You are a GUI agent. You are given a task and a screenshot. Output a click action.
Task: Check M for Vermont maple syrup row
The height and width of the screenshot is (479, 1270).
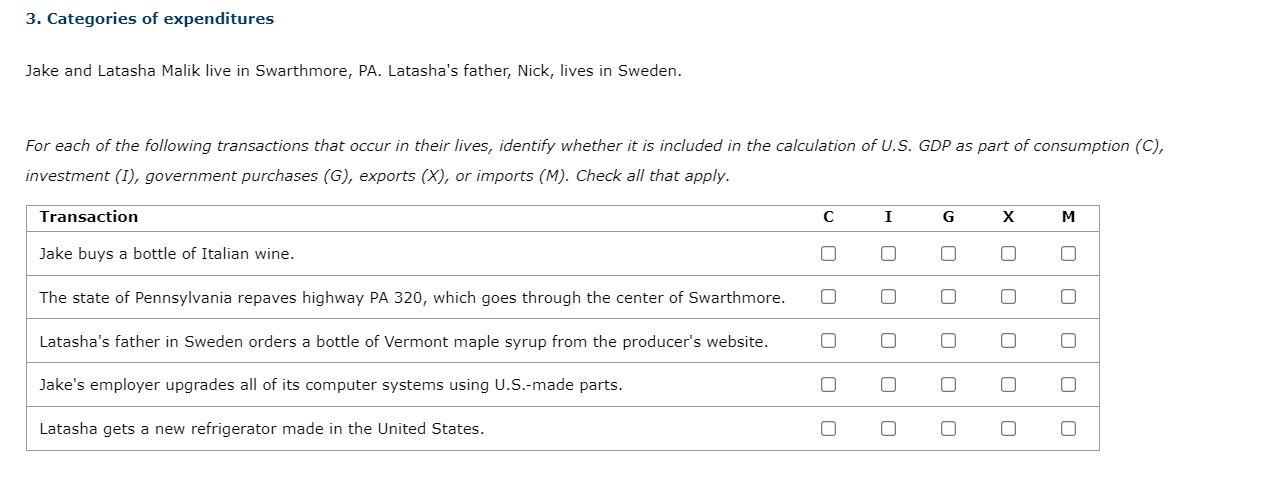1068,341
